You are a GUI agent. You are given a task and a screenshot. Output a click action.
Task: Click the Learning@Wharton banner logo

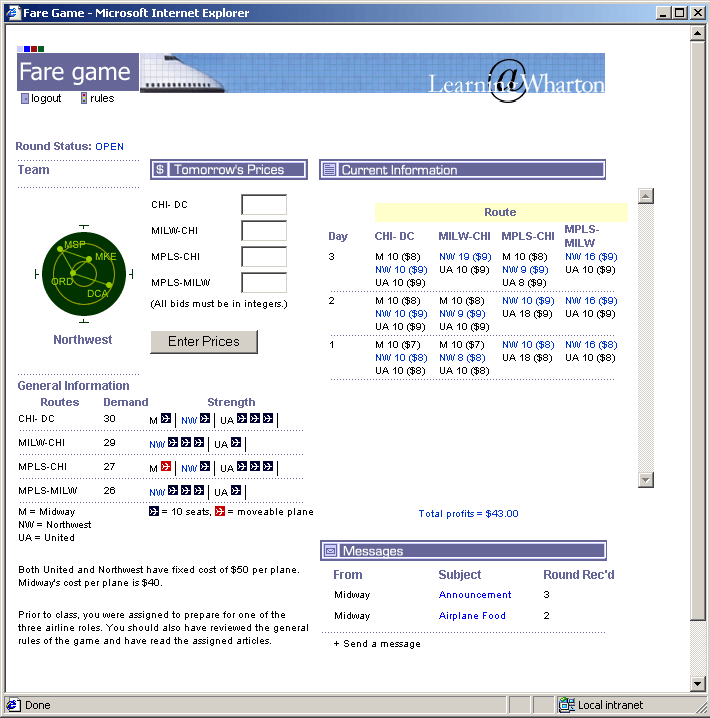click(x=516, y=82)
